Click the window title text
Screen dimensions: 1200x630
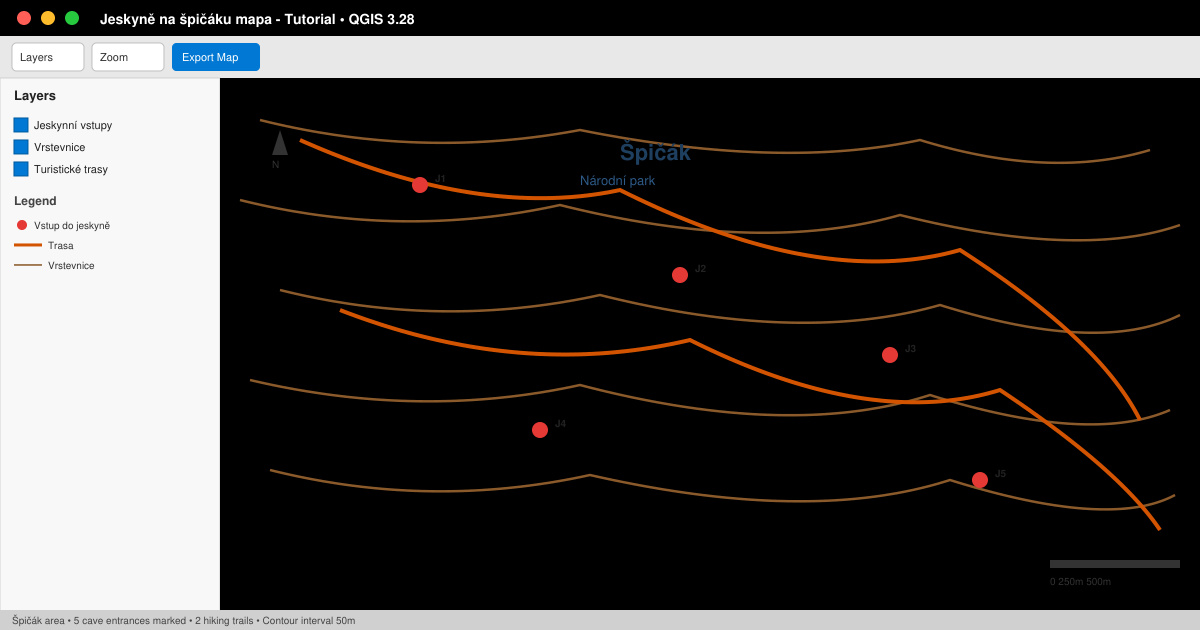257,19
